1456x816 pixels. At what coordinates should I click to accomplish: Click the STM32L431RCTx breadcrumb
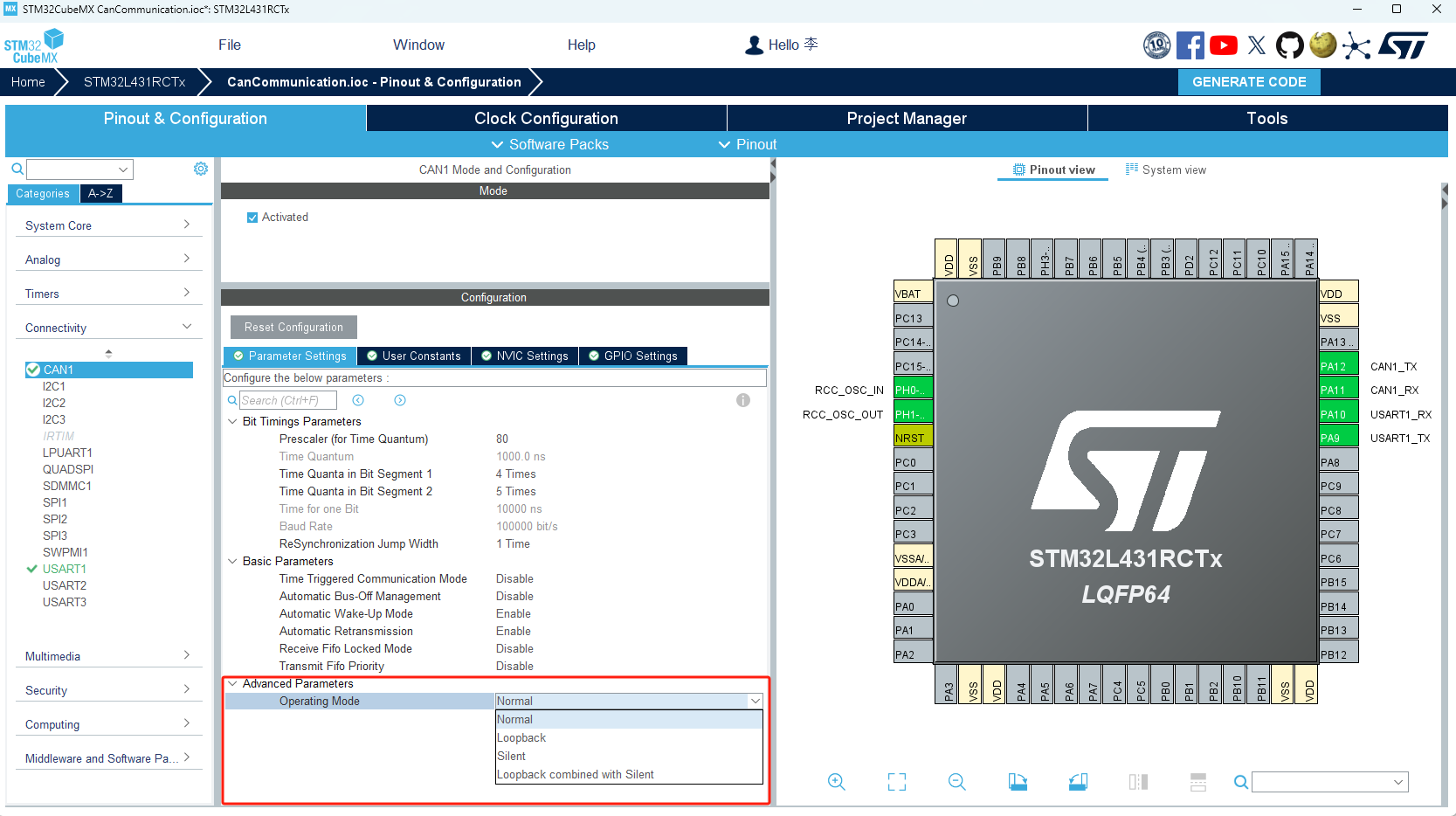pyautogui.click(x=135, y=82)
